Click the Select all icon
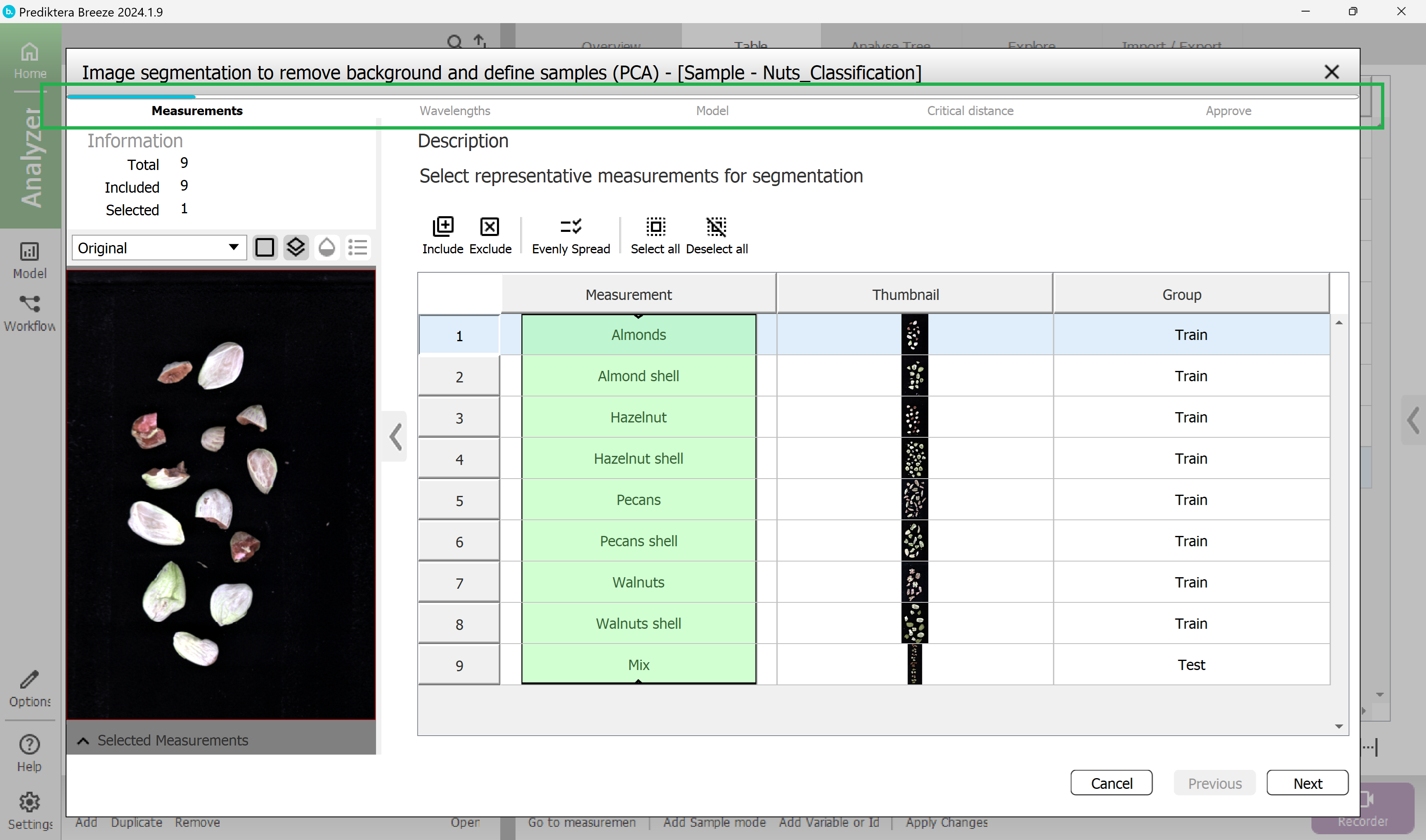This screenshot has height=840, width=1426. coord(655,227)
